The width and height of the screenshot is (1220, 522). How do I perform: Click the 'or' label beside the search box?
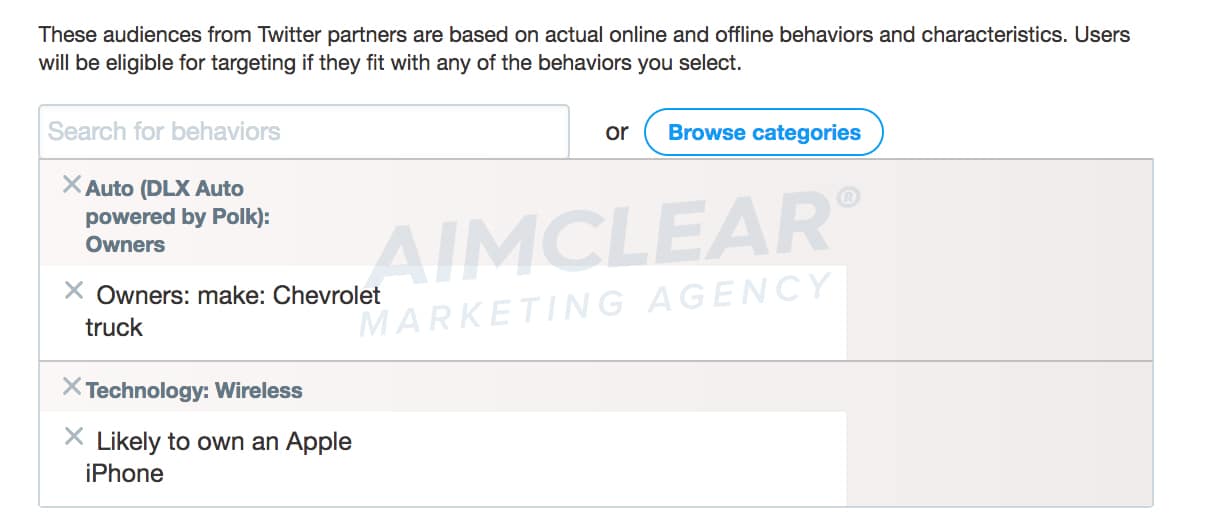tap(617, 132)
